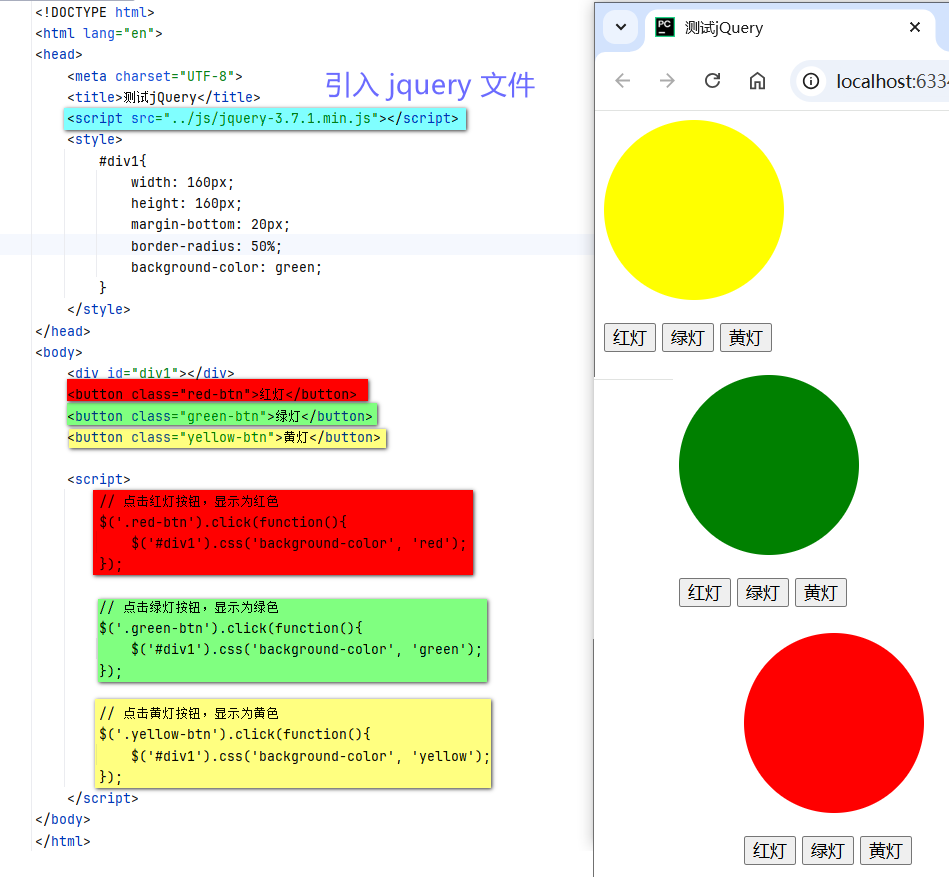The width and height of the screenshot is (949, 877).
Task: Click the <title>测试jQuery</title> line
Action: click(x=163, y=97)
